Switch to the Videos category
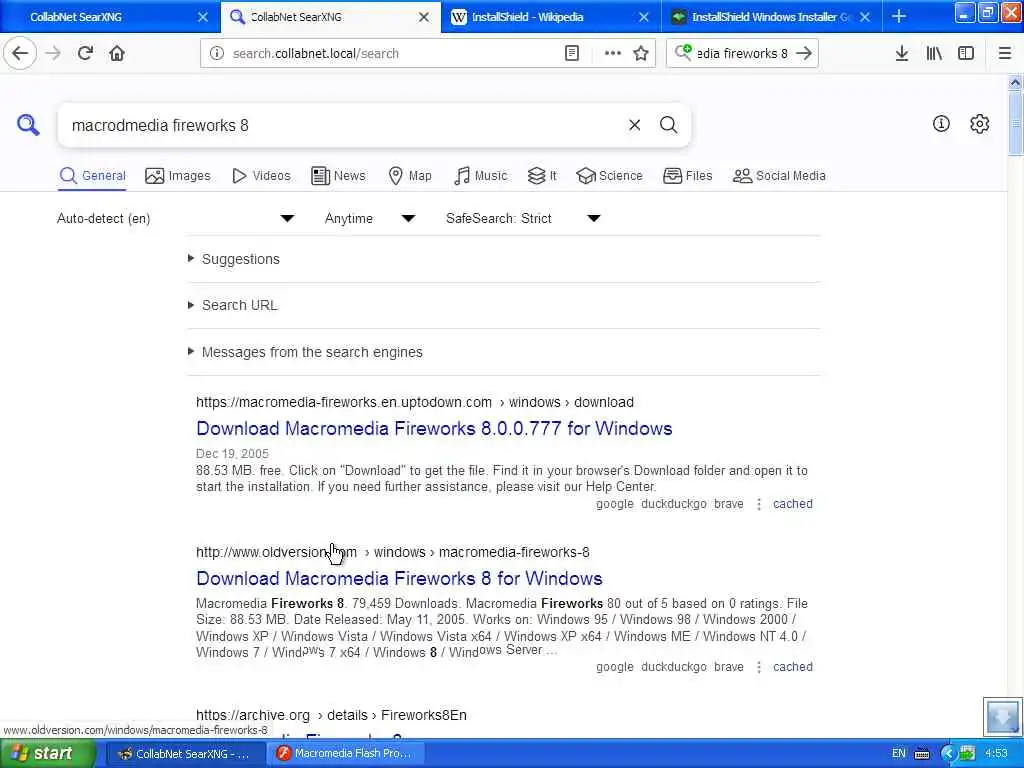This screenshot has width=1024, height=768. tap(261, 176)
